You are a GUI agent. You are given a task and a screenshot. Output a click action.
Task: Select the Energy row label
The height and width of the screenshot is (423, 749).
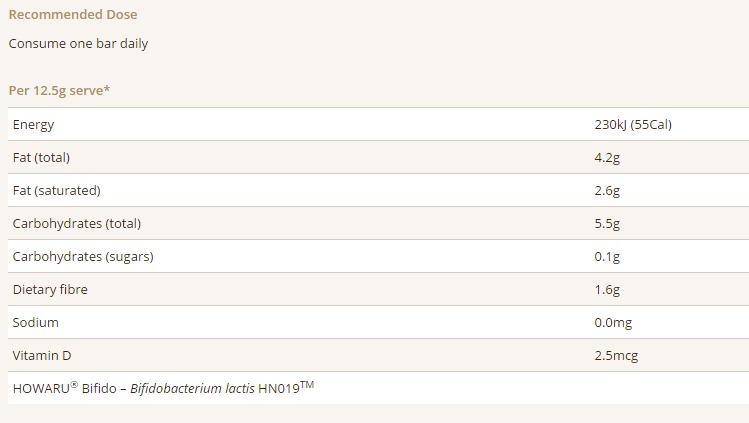click(33, 125)
